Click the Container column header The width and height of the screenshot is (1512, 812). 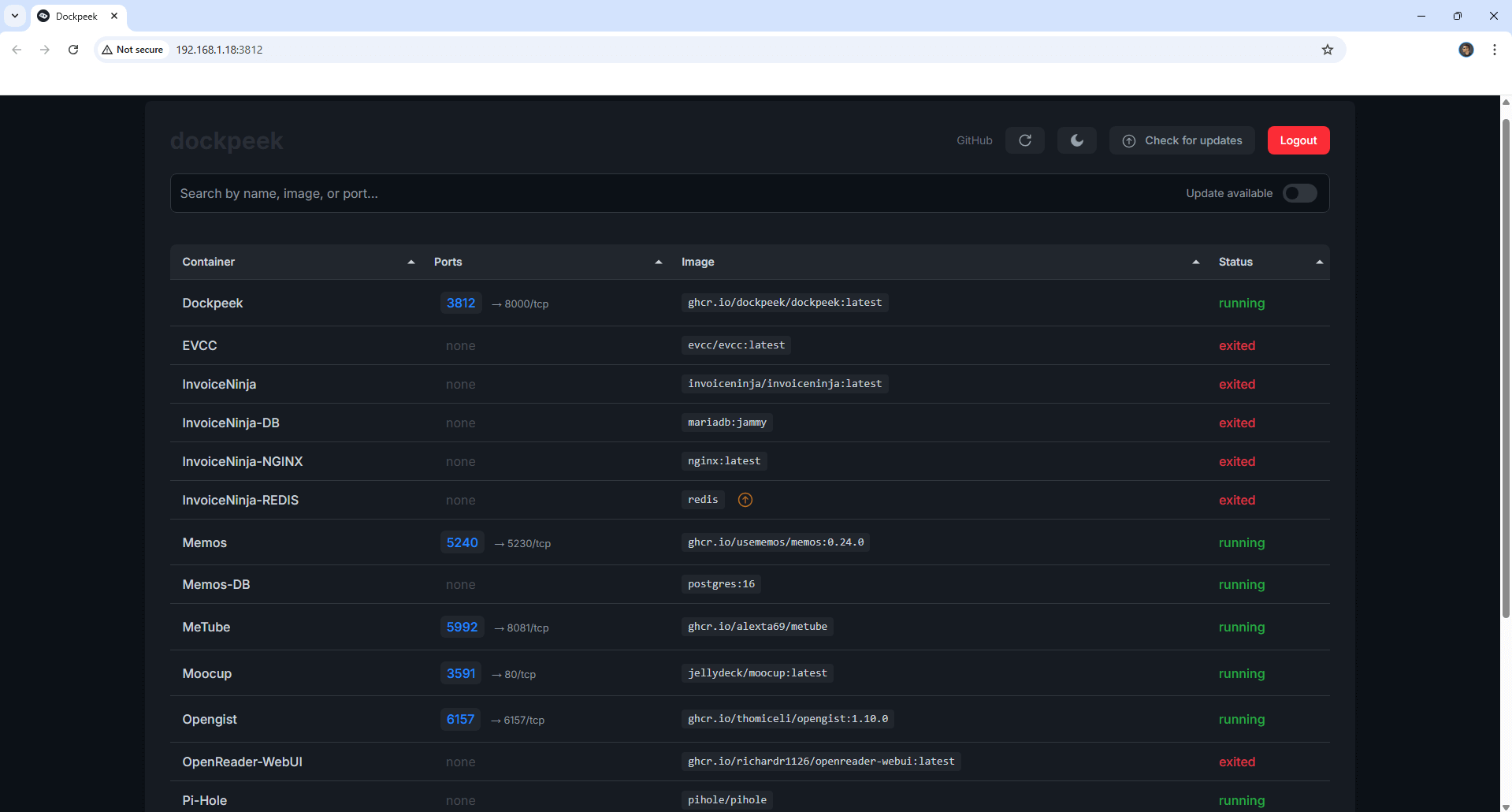(x=209, y=262)
